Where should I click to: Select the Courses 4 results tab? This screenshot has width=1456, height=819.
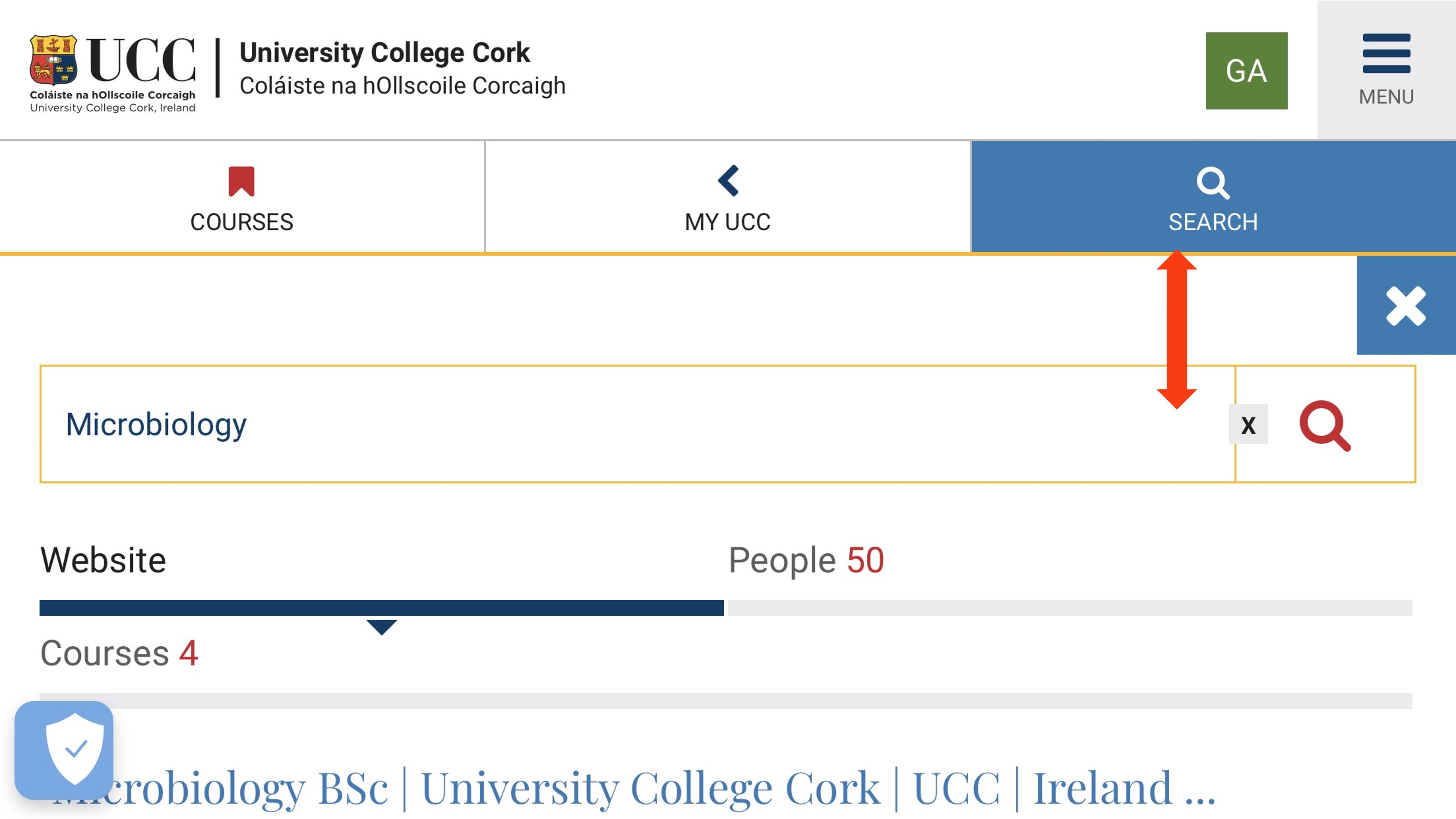[119, 654]
